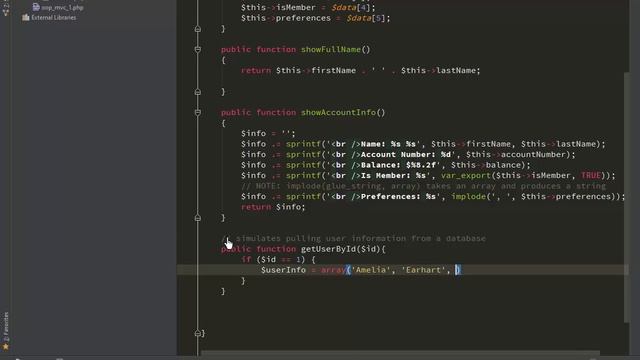Click fold end marker after return $info

point(198,218)
